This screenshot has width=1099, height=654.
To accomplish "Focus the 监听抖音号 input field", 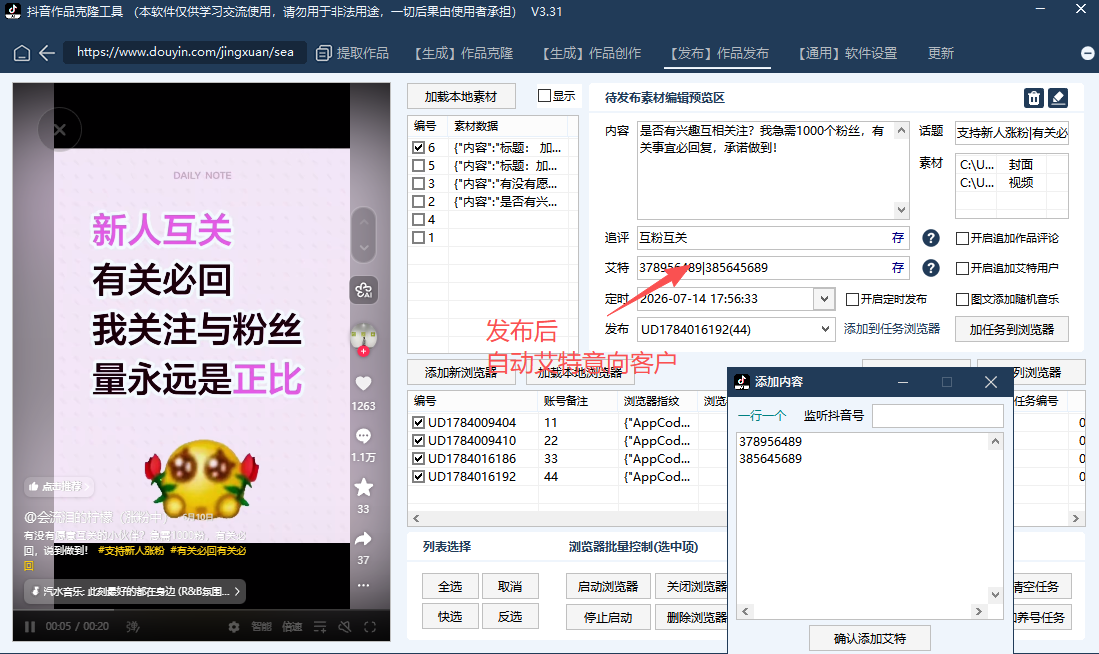I will [x=938, y=416].
